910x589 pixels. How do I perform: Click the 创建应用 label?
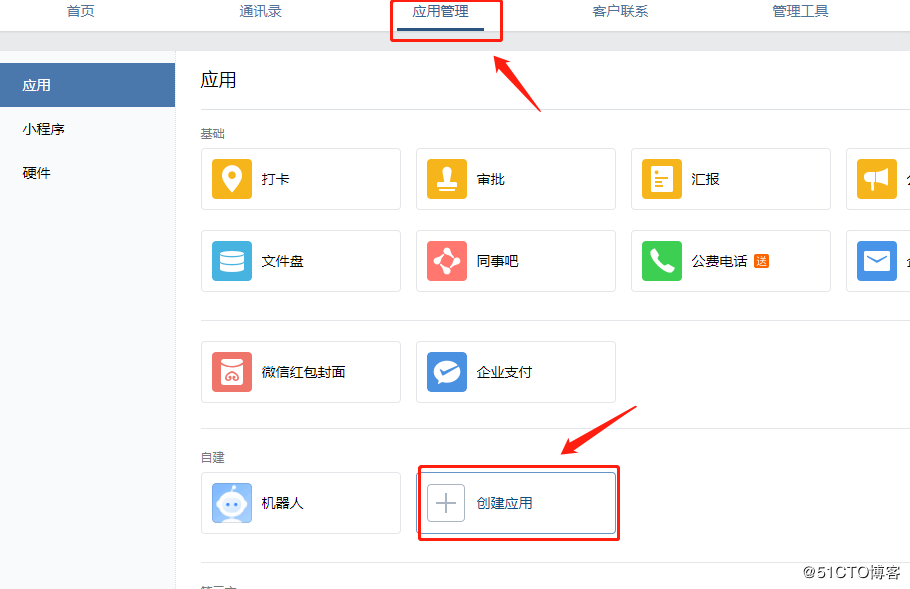[x=504, y=504]
